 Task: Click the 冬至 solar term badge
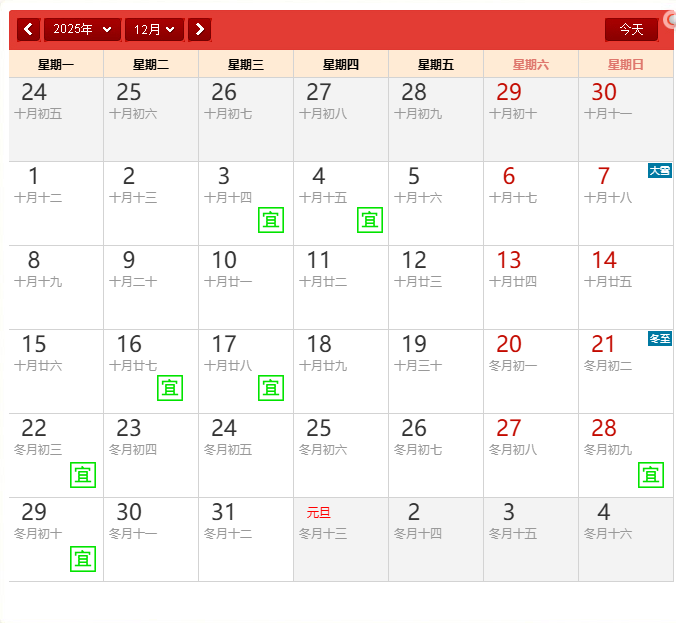[660, 339]
